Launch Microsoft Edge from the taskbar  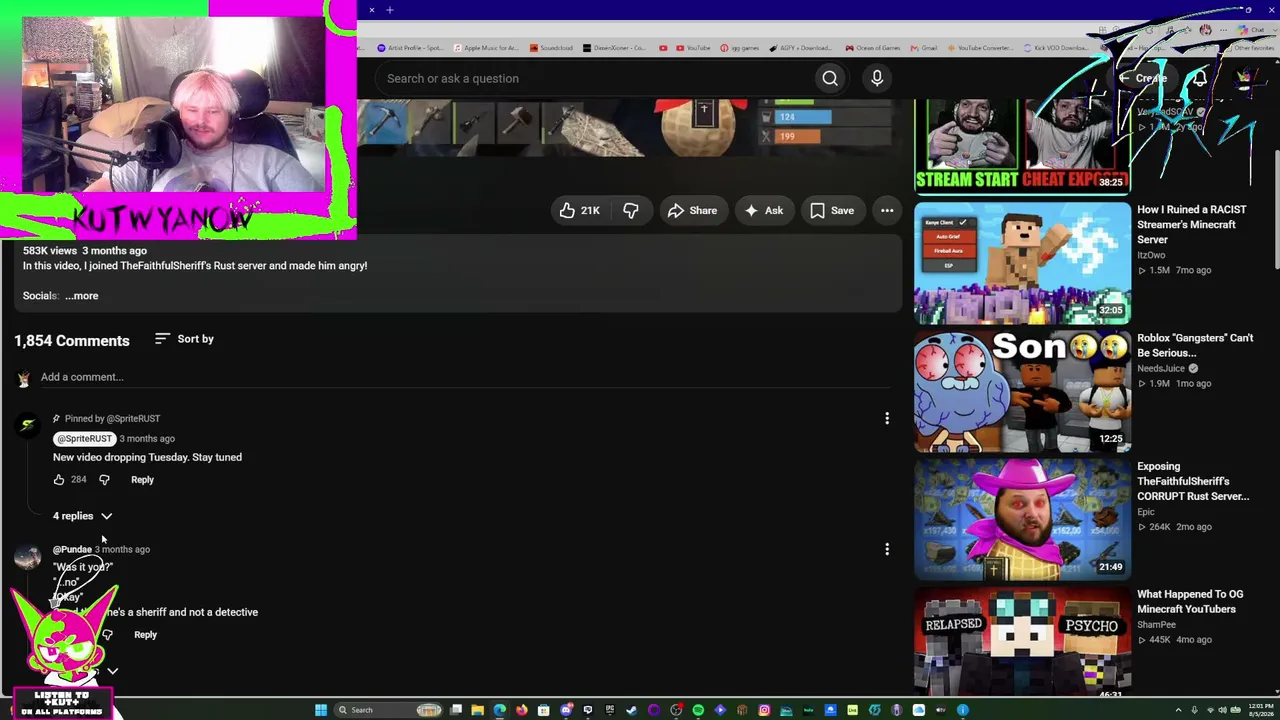tap(500, 710)
